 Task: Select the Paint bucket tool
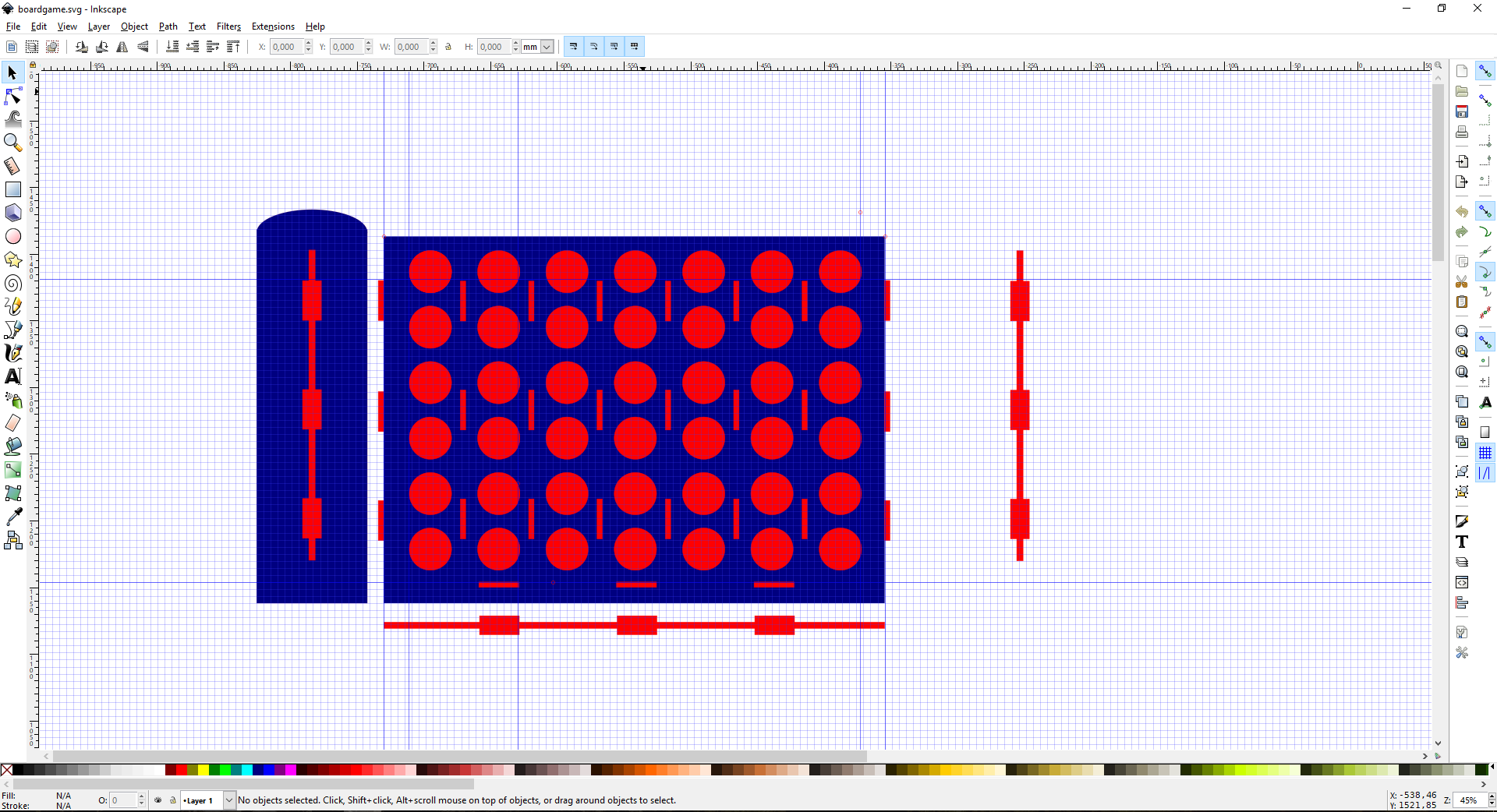click(12, 447)
